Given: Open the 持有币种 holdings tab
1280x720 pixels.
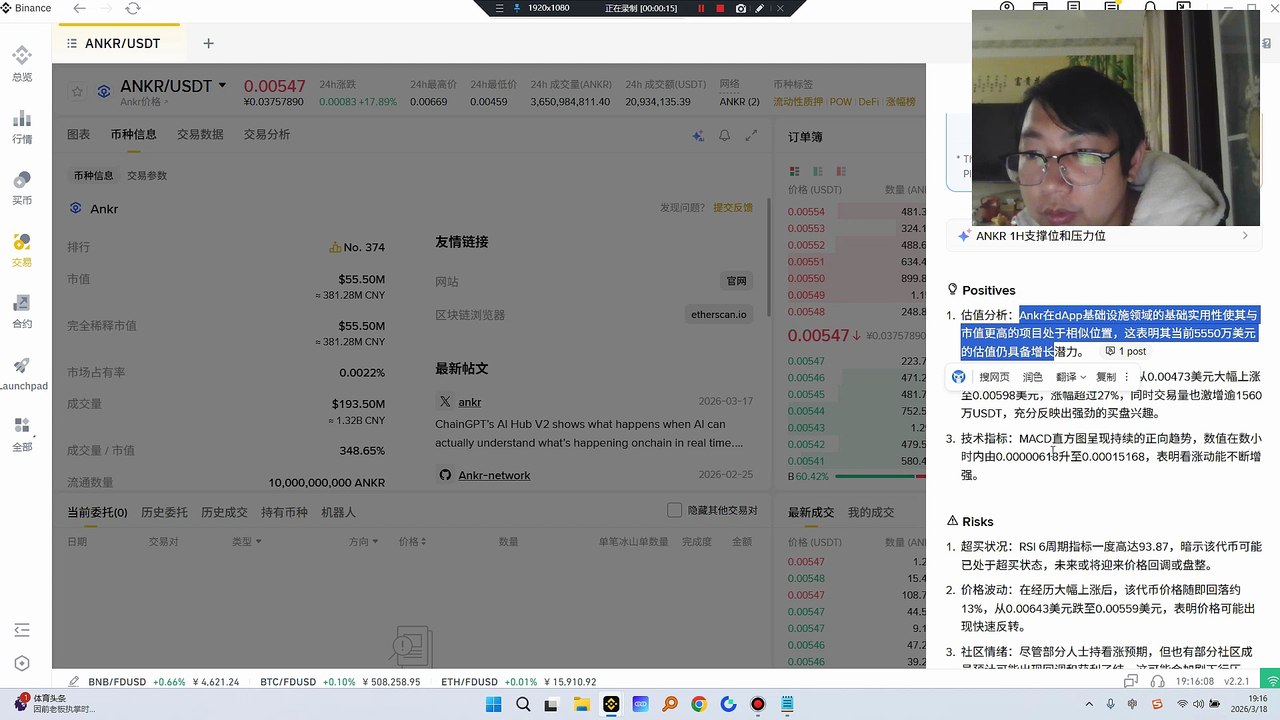Looking at the screenshot, I should click(285, 512).
